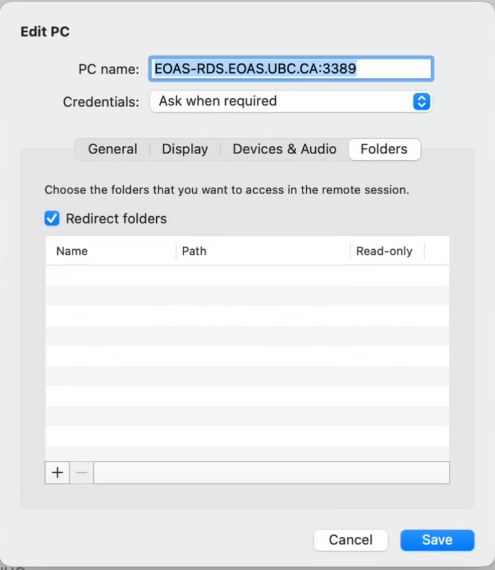This screenshot has width=495, height=570.
Task: Sort folders by the Path column header
Action: (x=263, y=251)
